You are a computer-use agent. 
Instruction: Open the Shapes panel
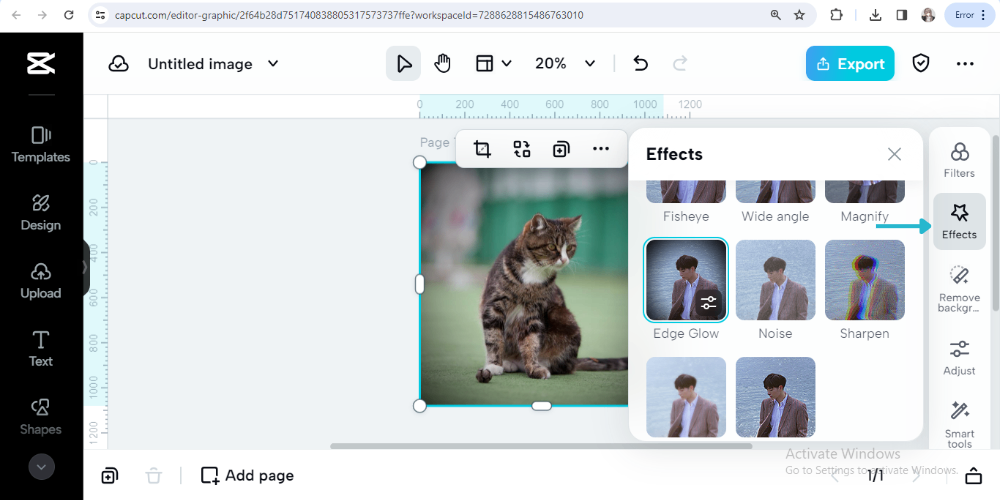click(41, 417)
